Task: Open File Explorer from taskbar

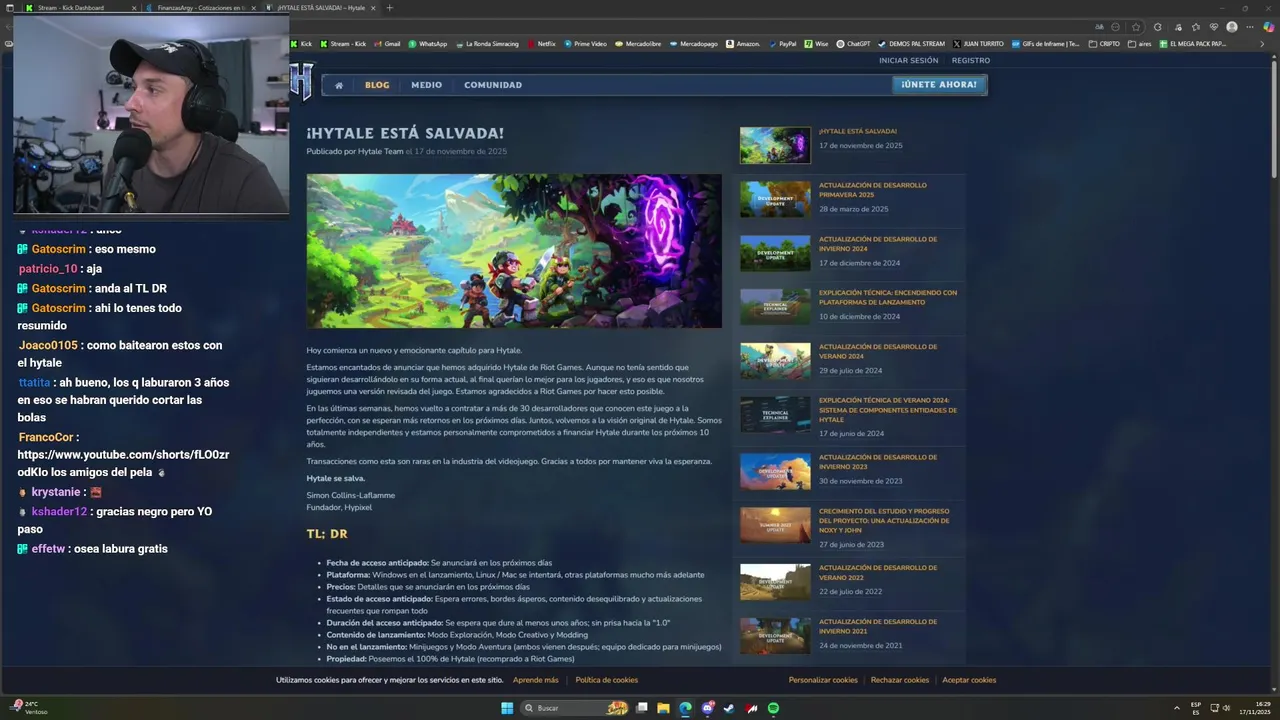Action: (x=663, y=708)
